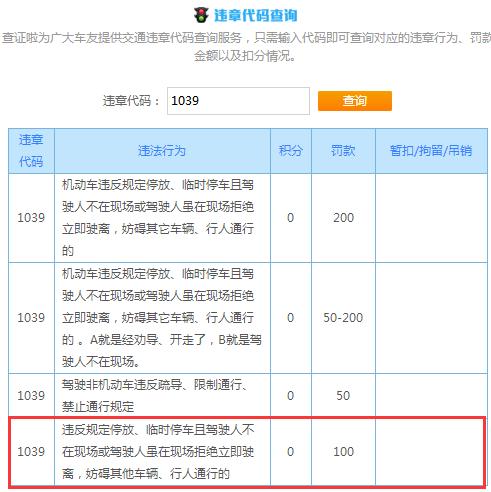
Task: Click the code 1039 in the 200-fine row
Action: click(31, 218)
